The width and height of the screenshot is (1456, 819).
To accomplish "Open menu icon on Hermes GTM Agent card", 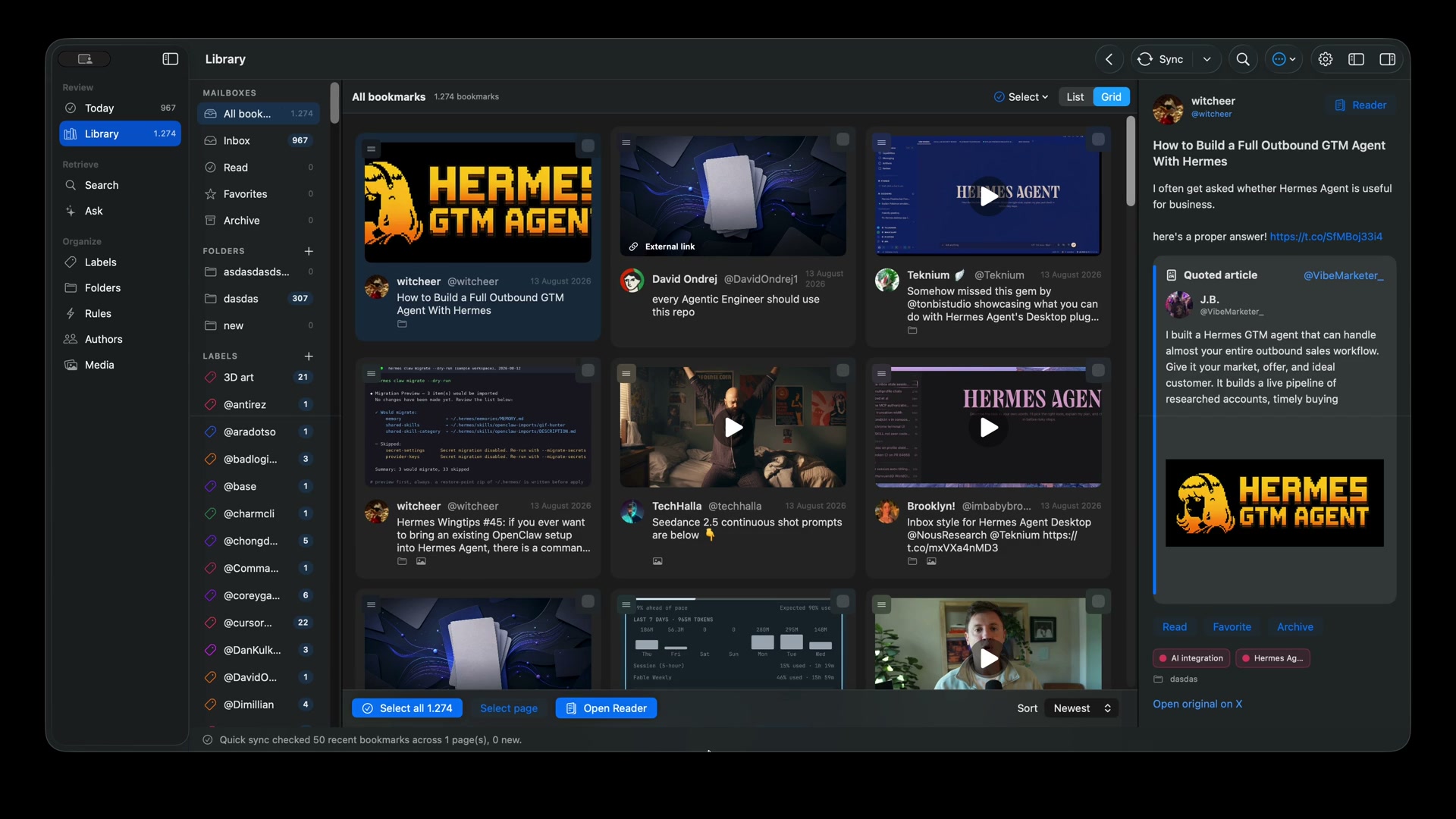I will coord(371,149).
